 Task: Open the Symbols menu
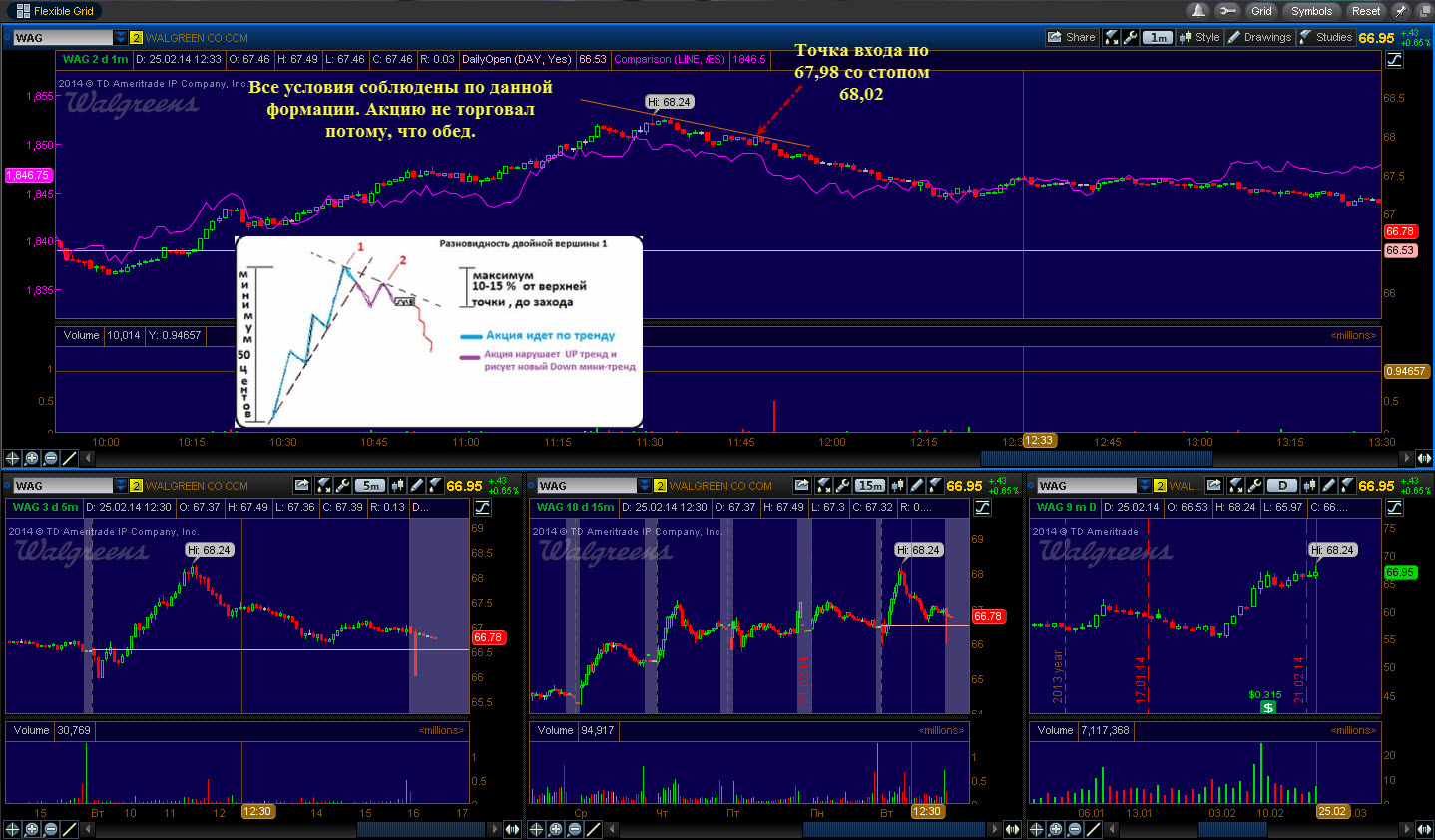[x=1311, y=11]
